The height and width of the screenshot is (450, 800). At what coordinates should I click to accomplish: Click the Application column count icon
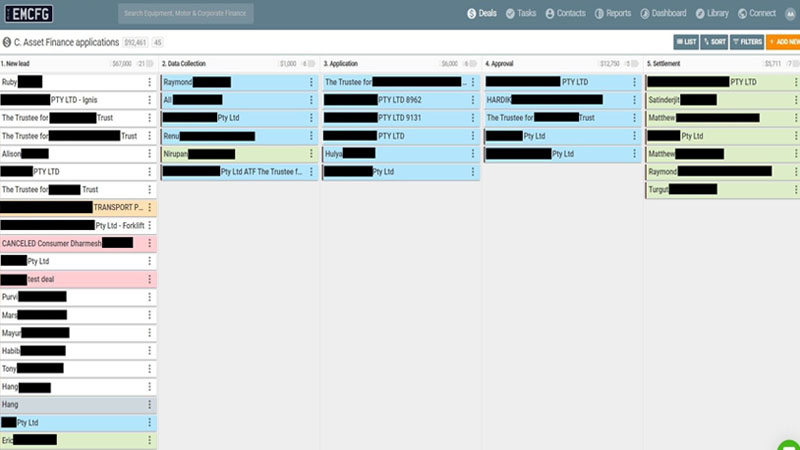[473, 64]
